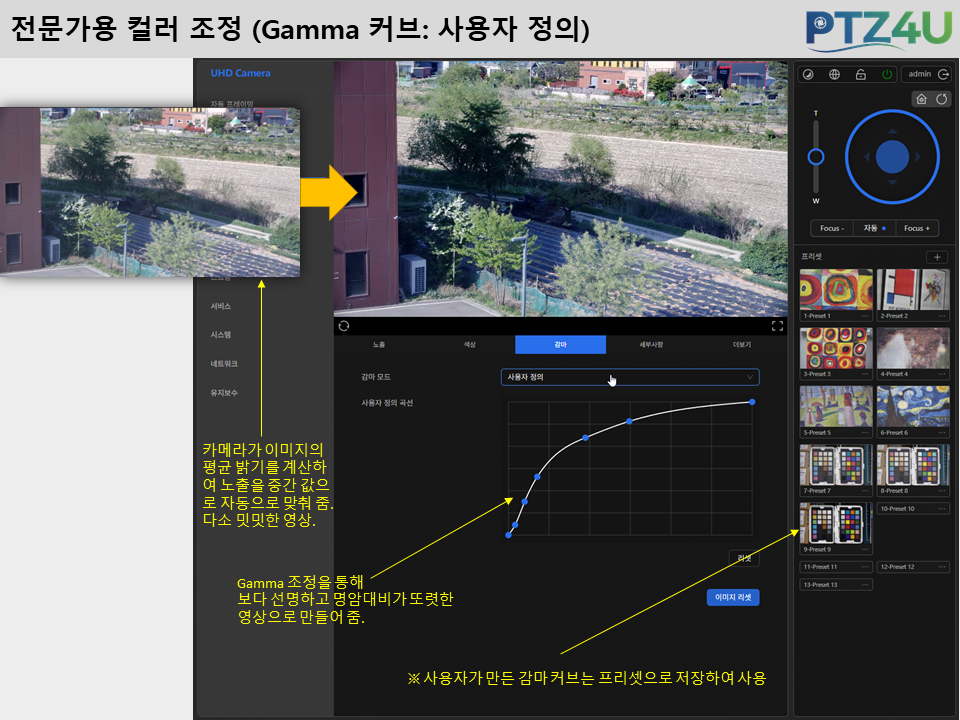Screen dimensions: 960x720
Task: Open the 감마 모드 사용자 정의 dropdown
Action: [x=630, y=377]
